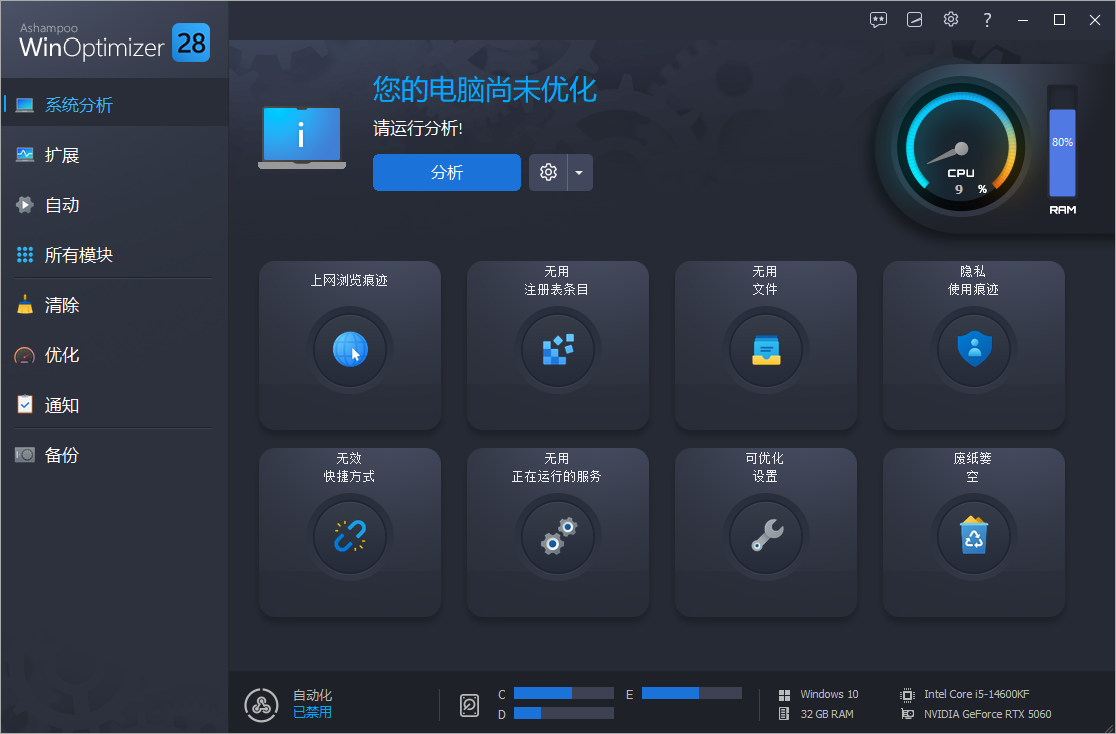Screen dimensions: 1116x734
Task: Click the 上网浏览痕迹 card title
Action: pos(349,281)
